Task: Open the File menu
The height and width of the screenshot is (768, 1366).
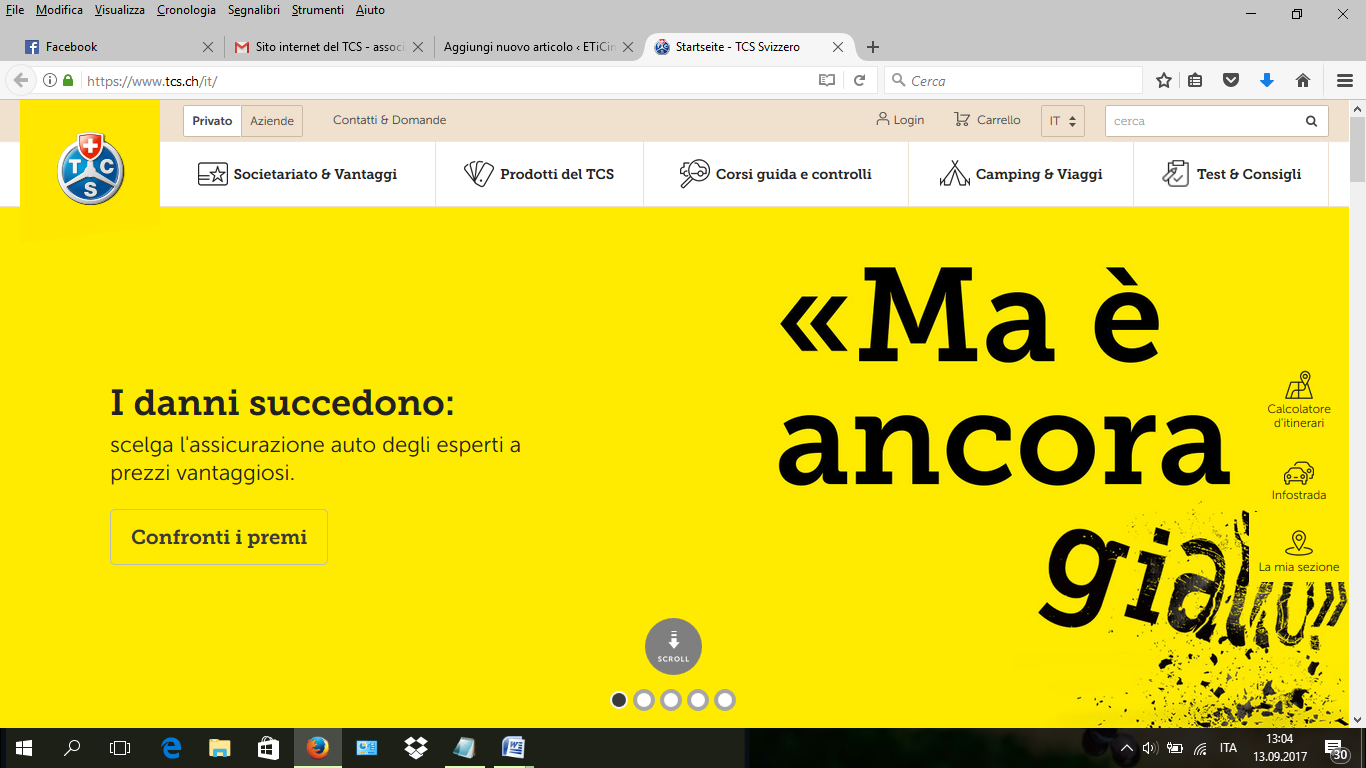Action: [15, 10]
